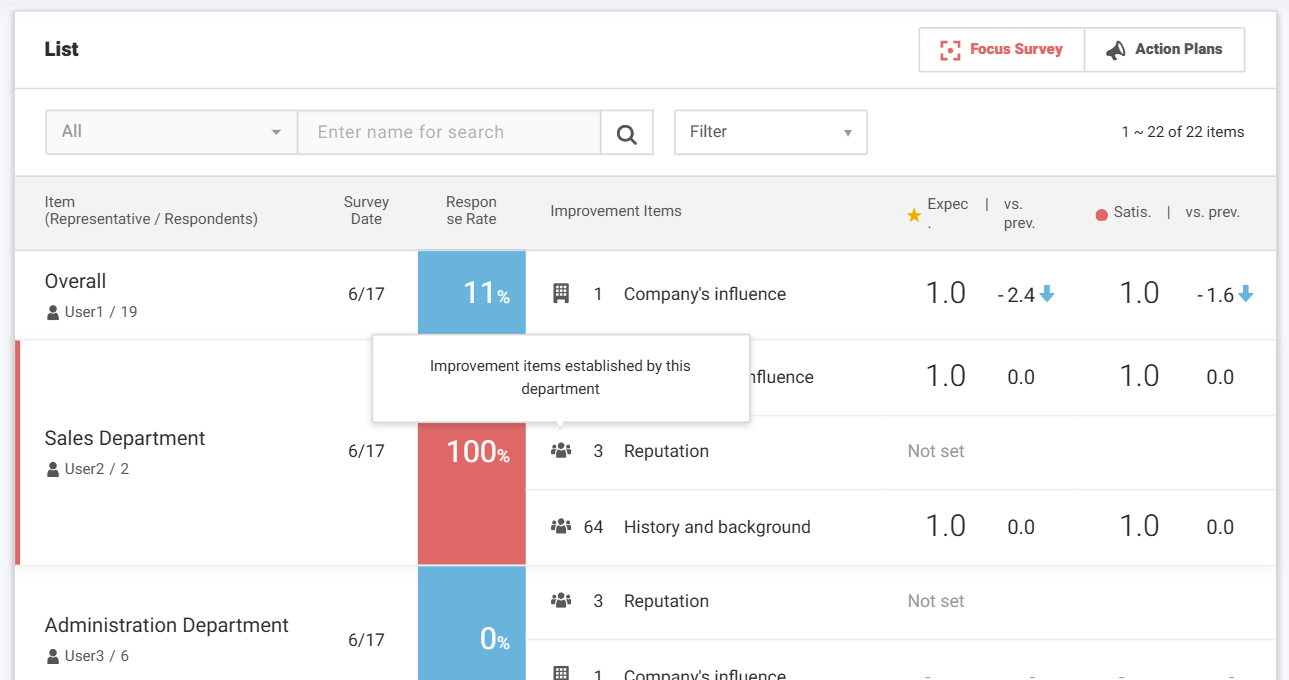Viewport: 1289px width, 680px height.
Task: Expand the Filter dropdown
Action: coord(770,132)
